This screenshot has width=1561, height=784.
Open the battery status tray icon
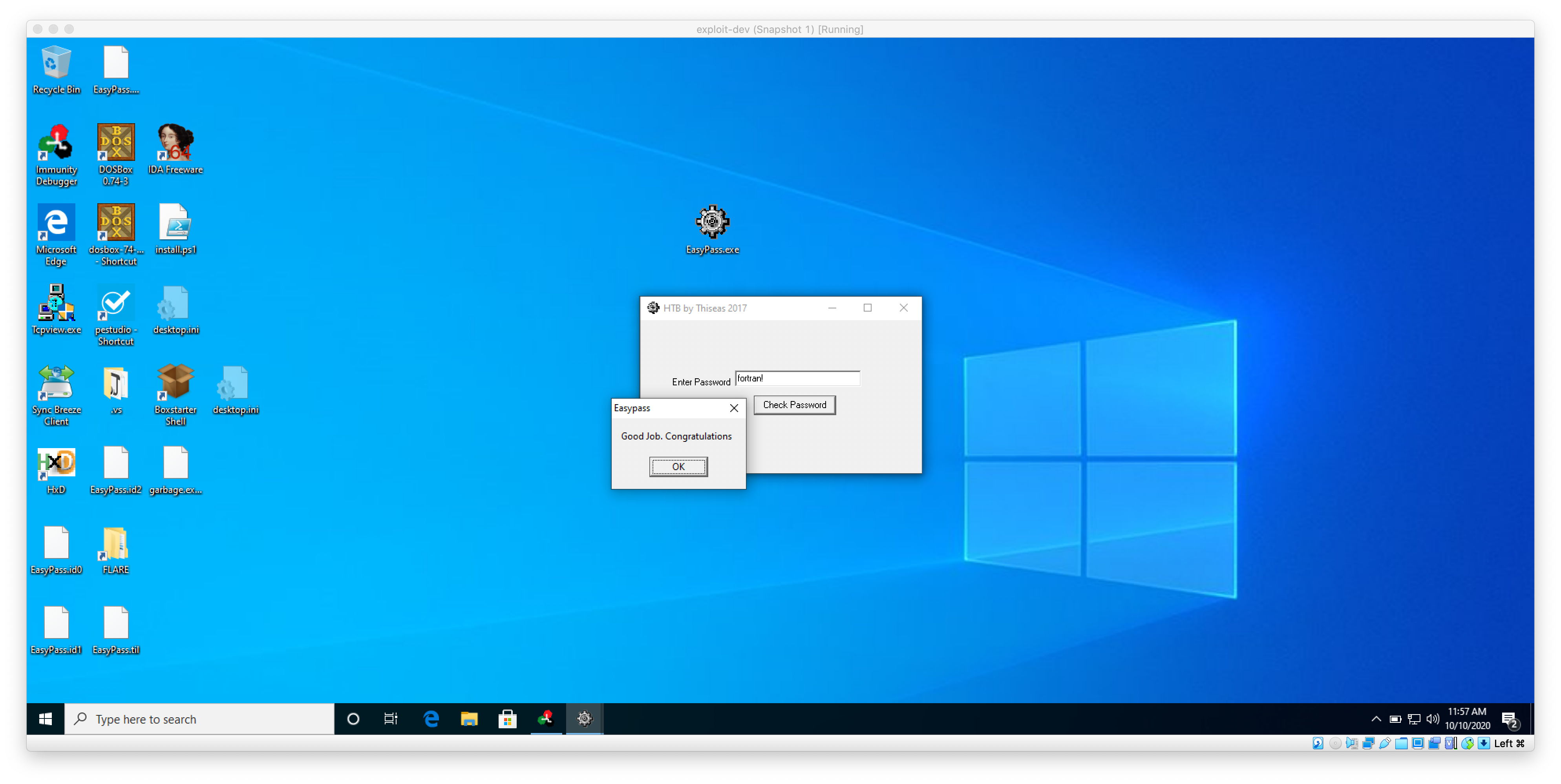point(1395,719)
